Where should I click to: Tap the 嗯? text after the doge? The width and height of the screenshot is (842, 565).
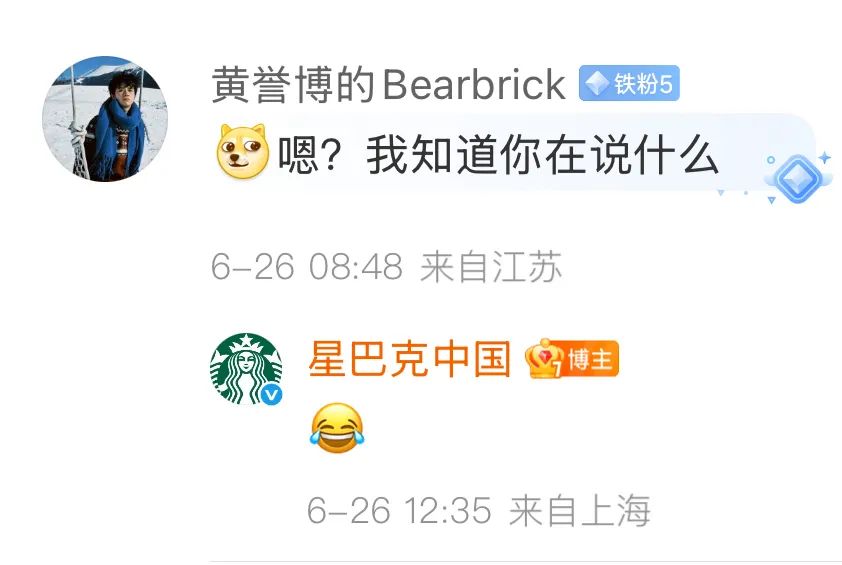[x=309, y=155]
